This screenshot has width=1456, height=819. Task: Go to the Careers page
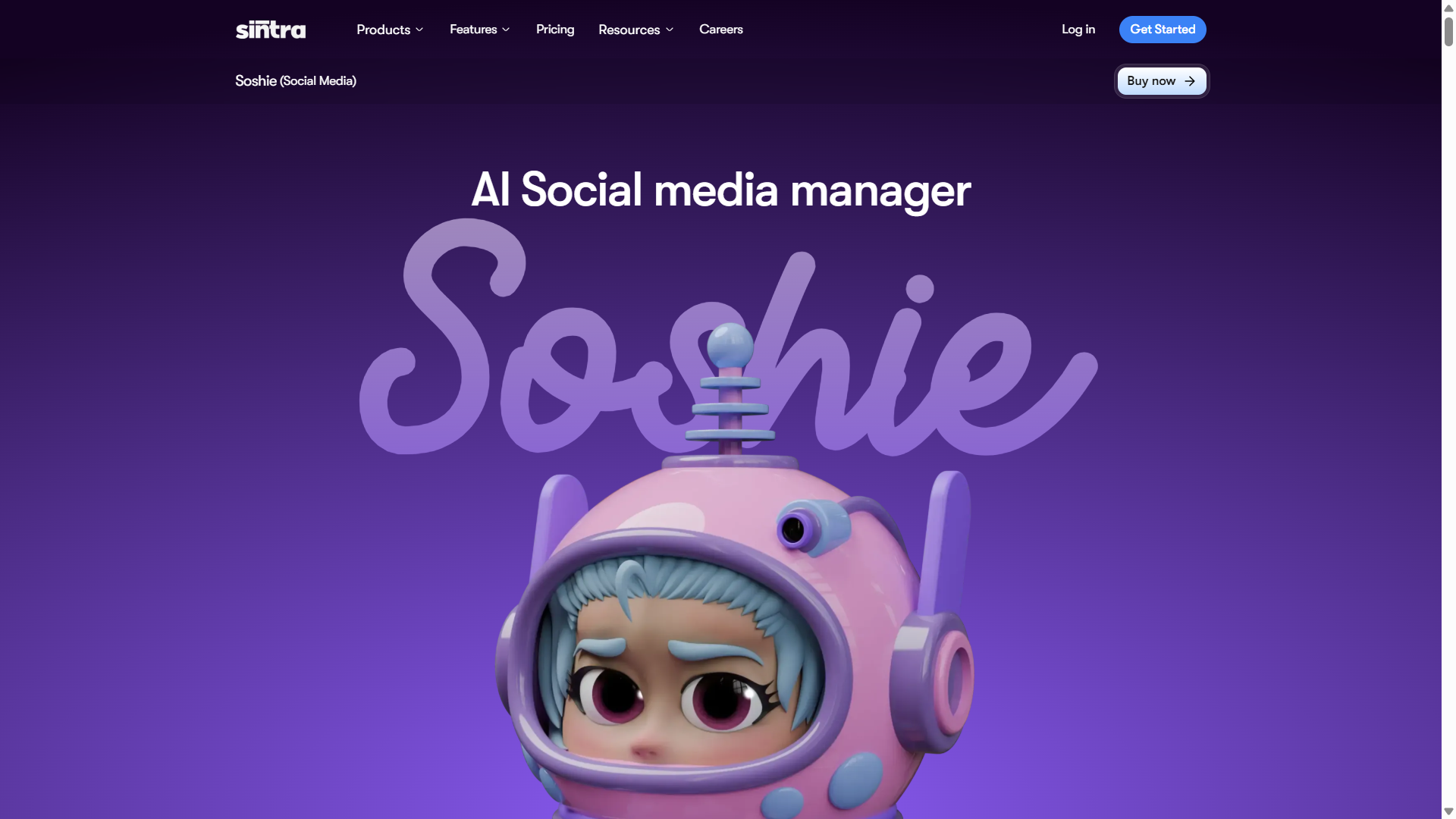pos(720,30)
